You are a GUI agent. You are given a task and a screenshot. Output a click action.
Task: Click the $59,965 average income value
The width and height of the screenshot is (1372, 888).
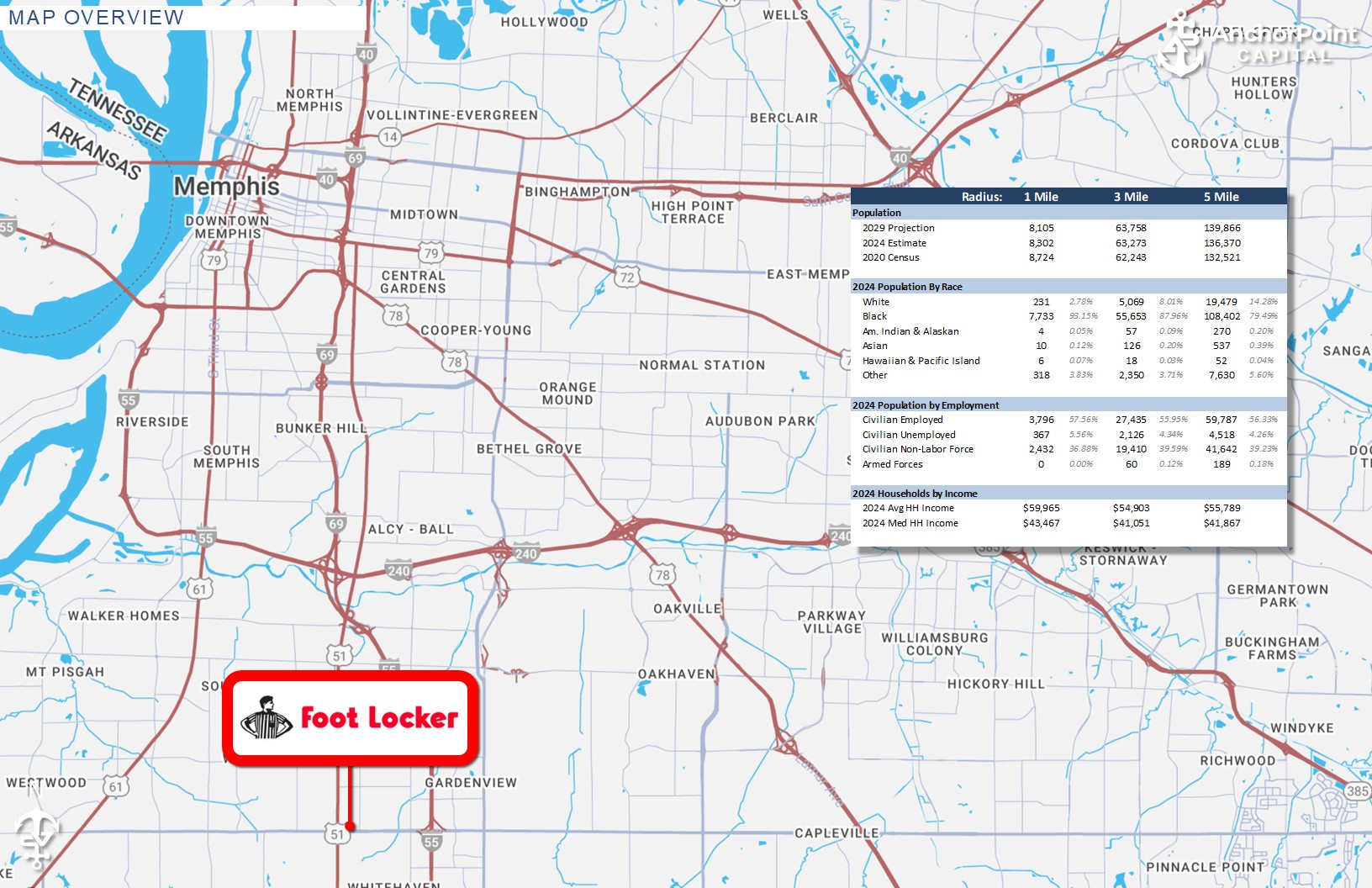(x=1042, y=508)
